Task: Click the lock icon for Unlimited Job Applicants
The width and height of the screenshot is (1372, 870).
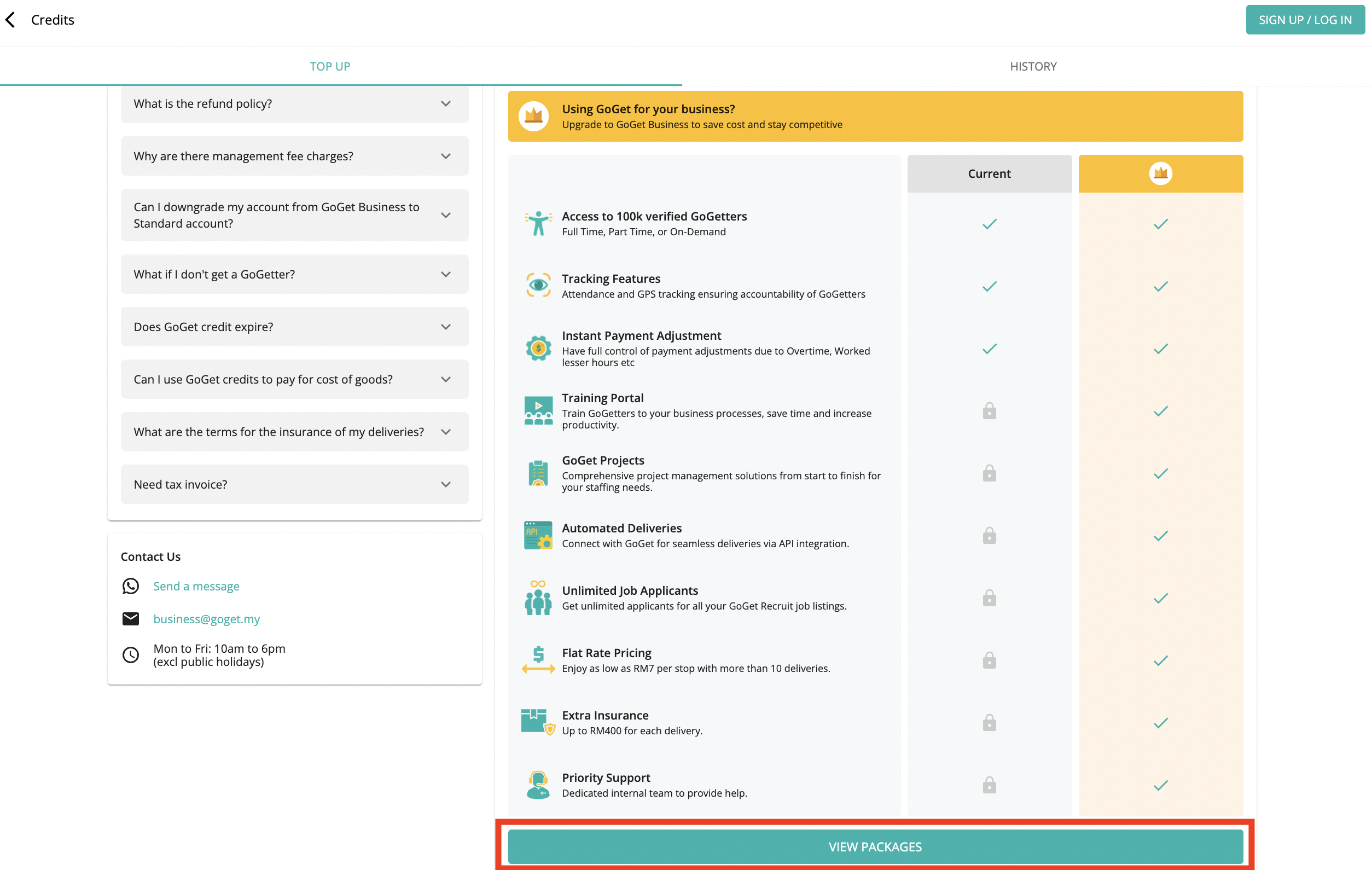Action: click(x=989, y=598)
